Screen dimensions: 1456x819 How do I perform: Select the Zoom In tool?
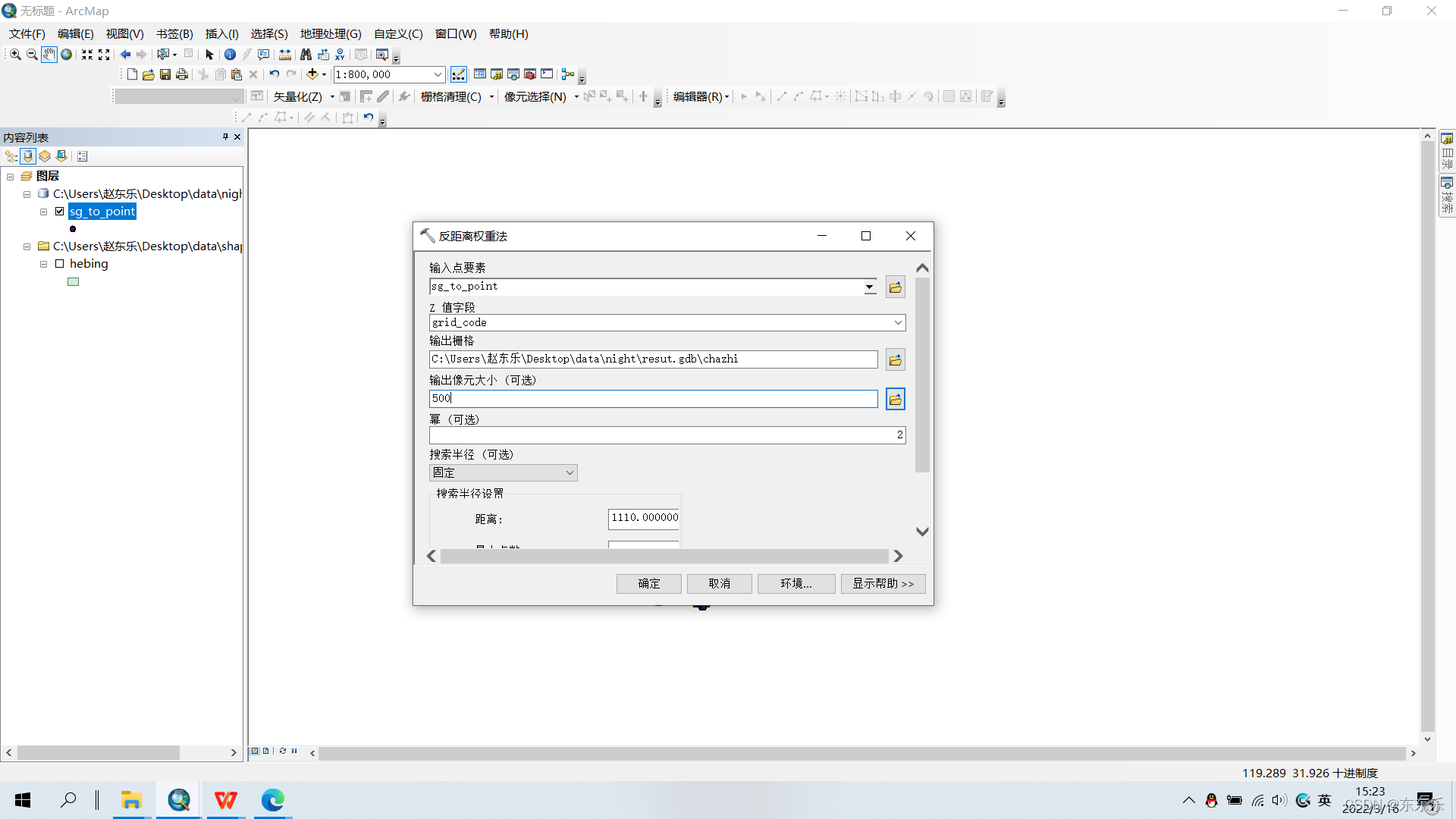[15, 55]
